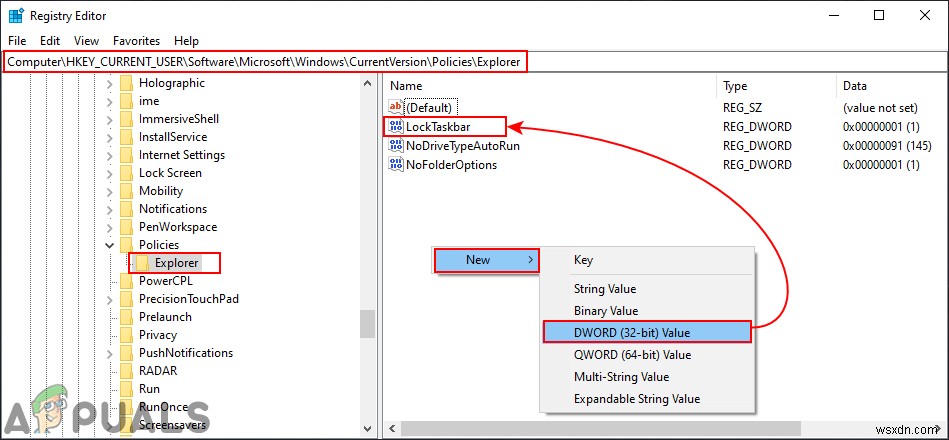The height and width of the screenshot is (440, 949).
Task: Click the Registry Editor app icon in title bar
Action: [x=16, y=15]
